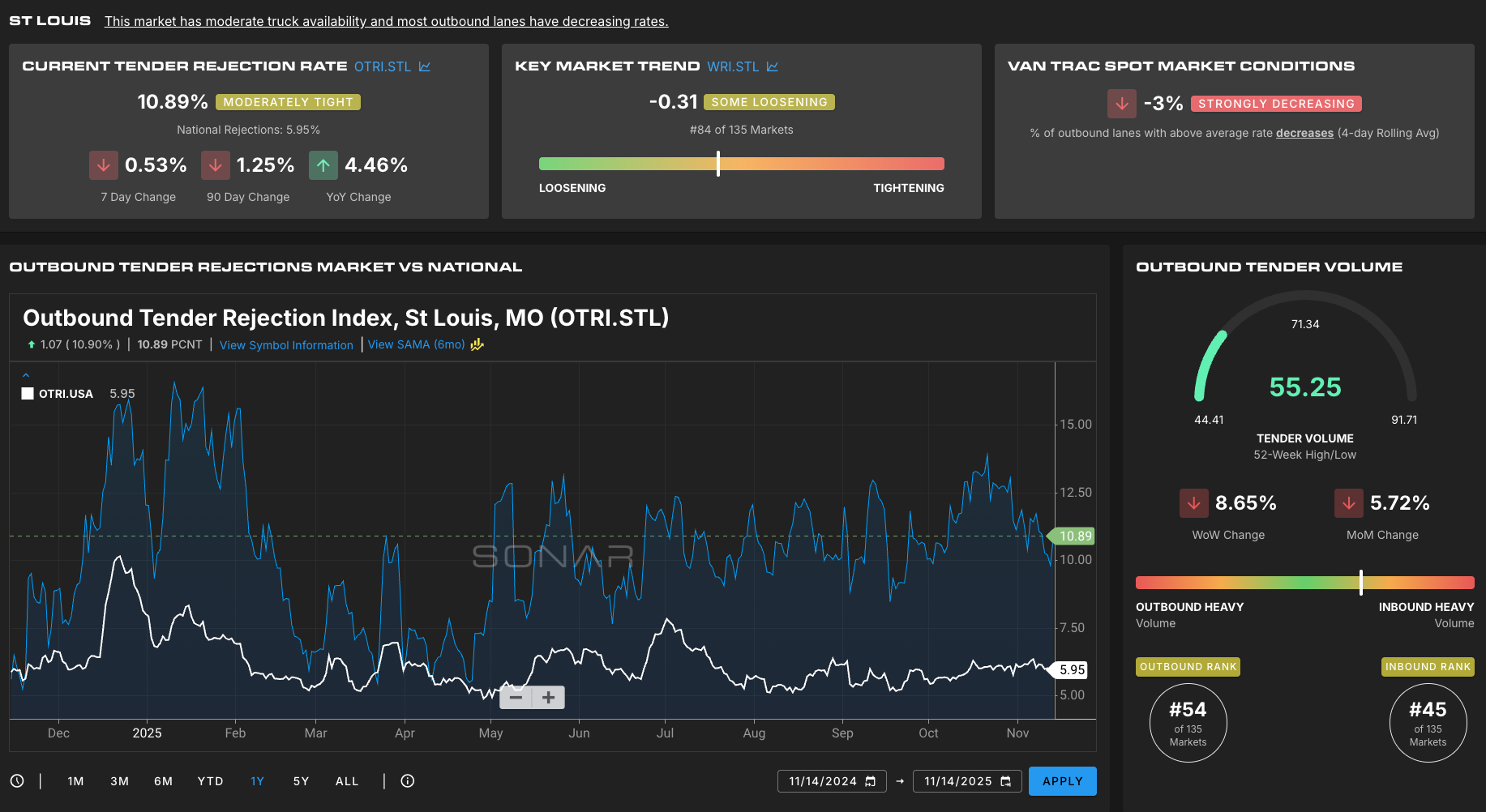
Task: Collapse the chart legend with the chevron
Action: [26, 375]
